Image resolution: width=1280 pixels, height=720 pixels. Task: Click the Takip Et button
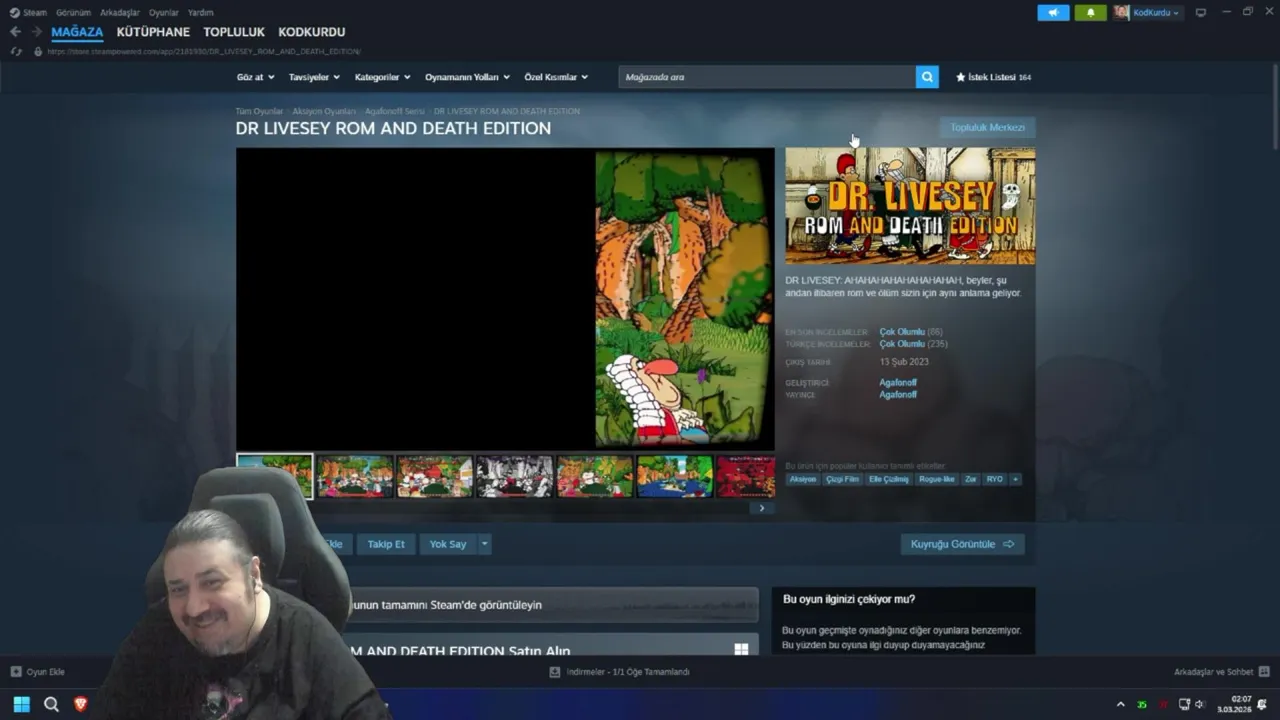point(386,544)
